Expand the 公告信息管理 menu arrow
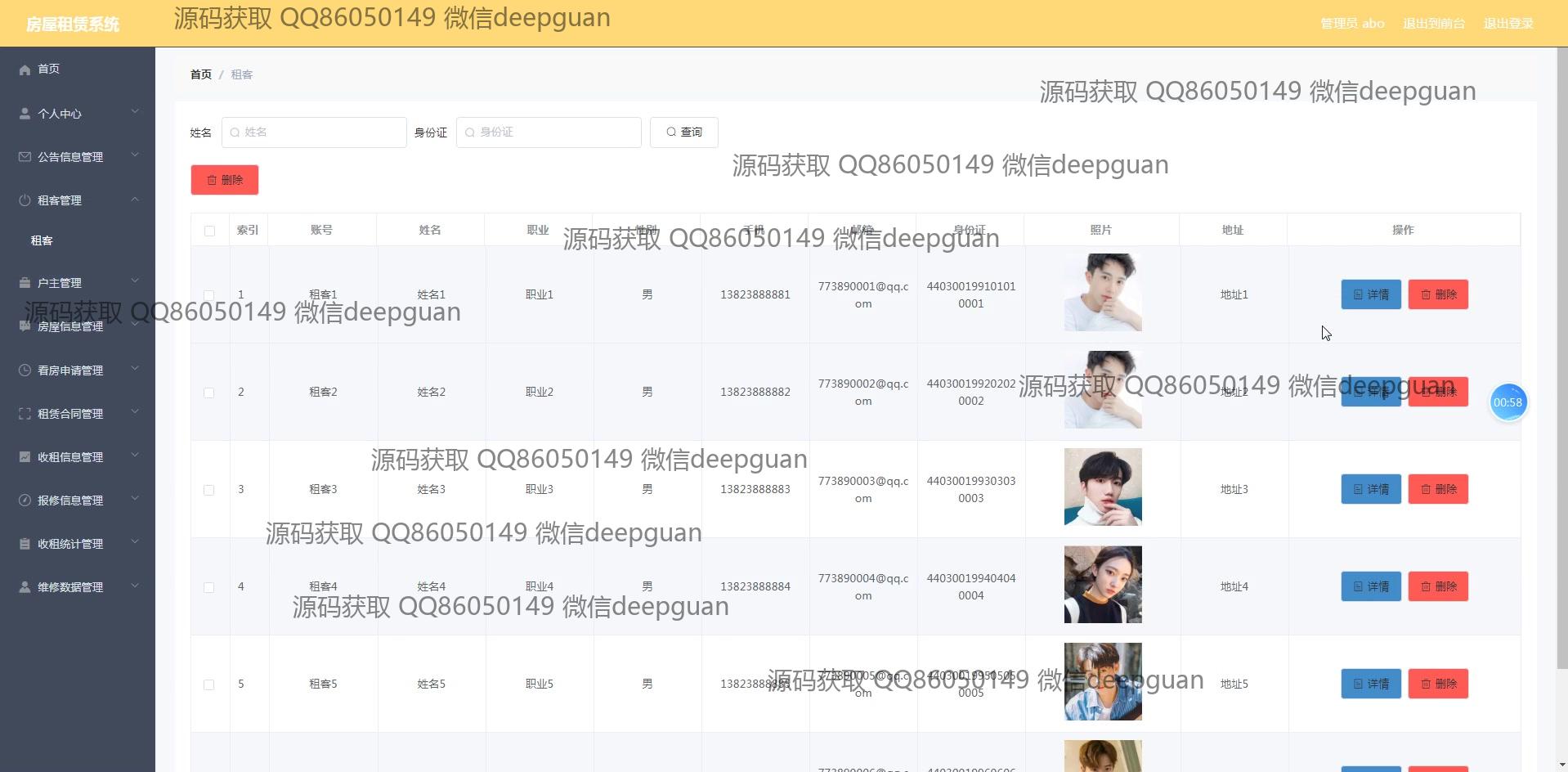 click(135, 155)
